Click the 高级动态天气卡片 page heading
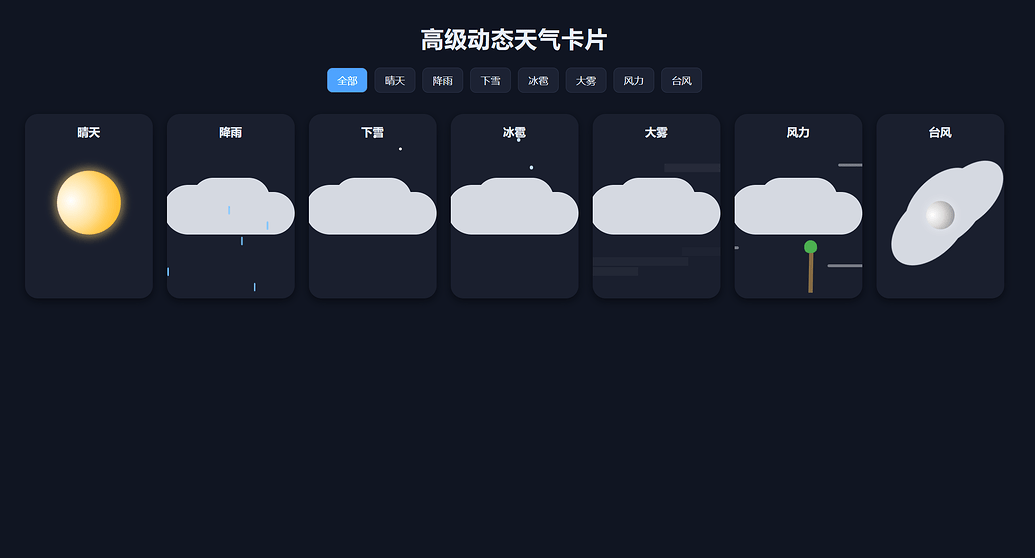The height and width of the screenshot is (558, 1035). point(514,40)
